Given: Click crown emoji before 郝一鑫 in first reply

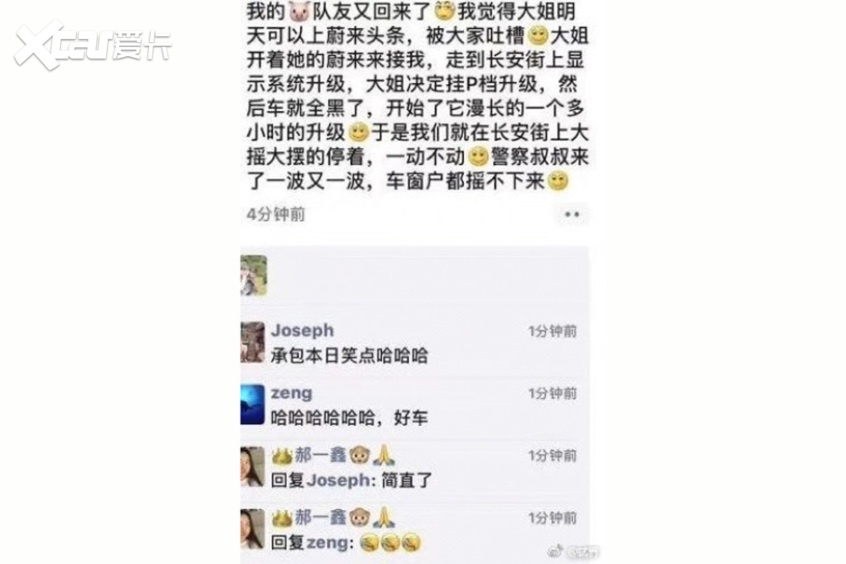Looking at the screenshot, I should pyautogui.click(x=282, y=456).
